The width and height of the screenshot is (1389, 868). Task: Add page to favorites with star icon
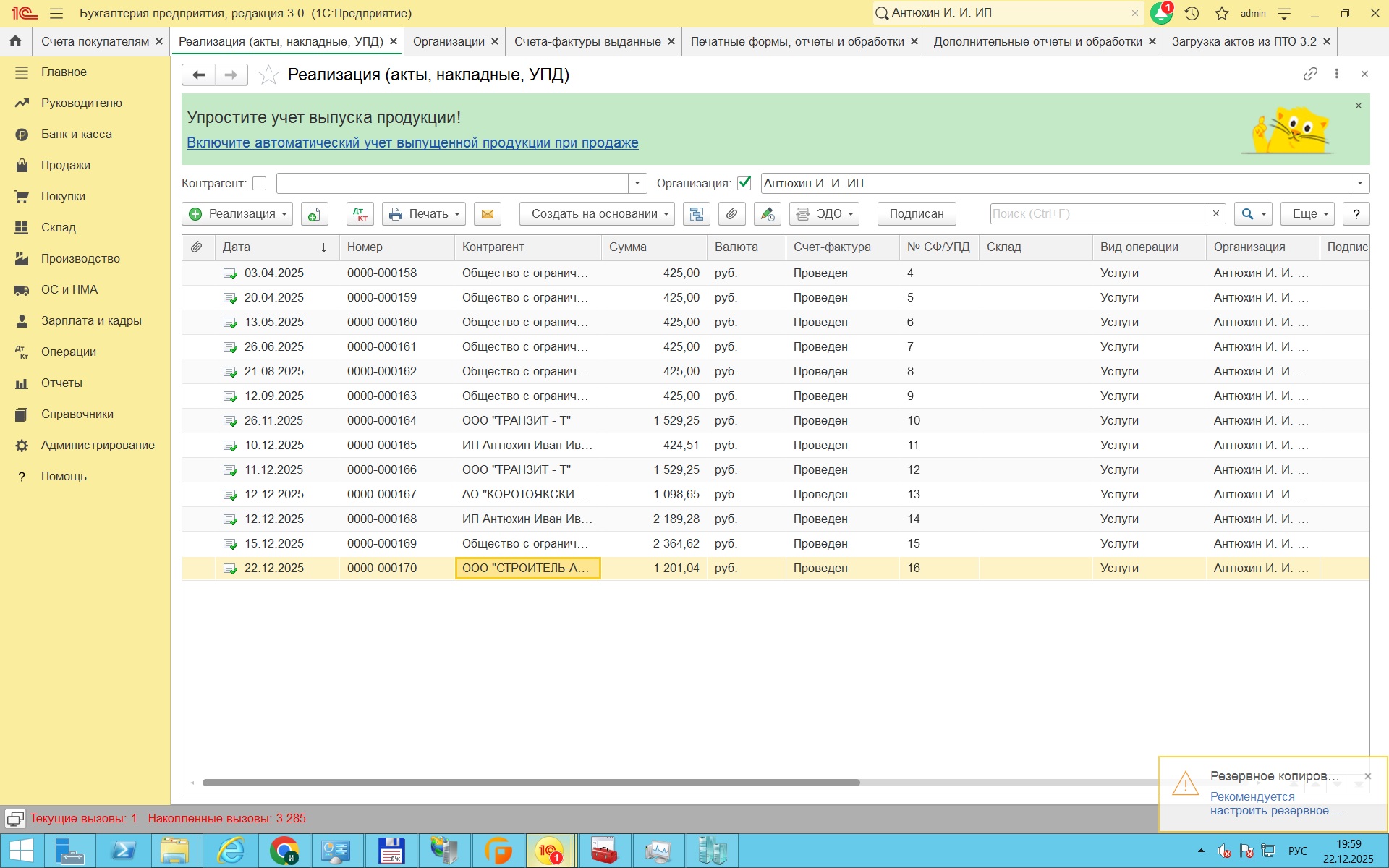pyautogui.click(x=268, y=75)
